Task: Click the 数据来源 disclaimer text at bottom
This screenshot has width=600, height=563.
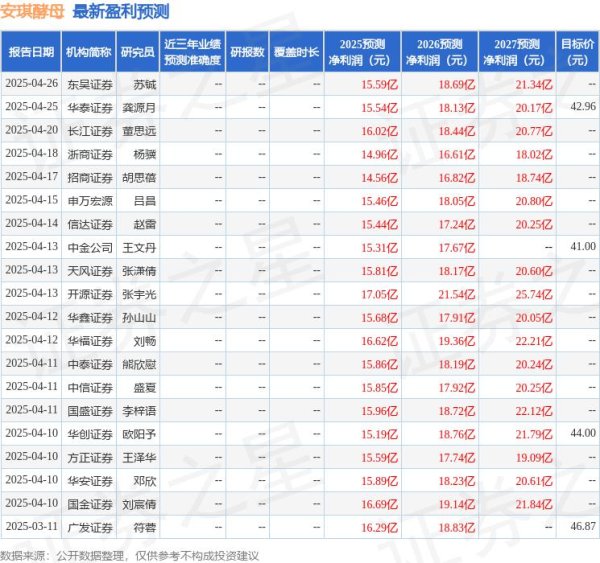Action: pyautogui.click(x=130, y=554)
